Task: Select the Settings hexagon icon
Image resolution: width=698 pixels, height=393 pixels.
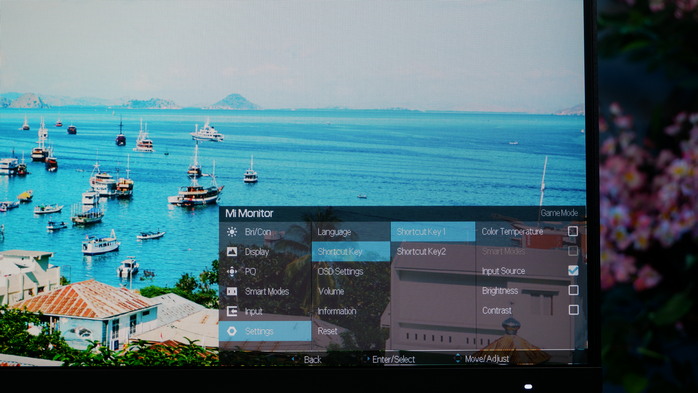Action: click(x=232, y=331)
